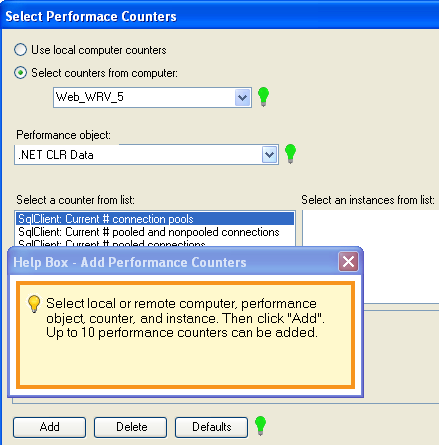Click the green help bulb next to Defaults
This screenshot has width=439, height=445.
coord(260,426)
